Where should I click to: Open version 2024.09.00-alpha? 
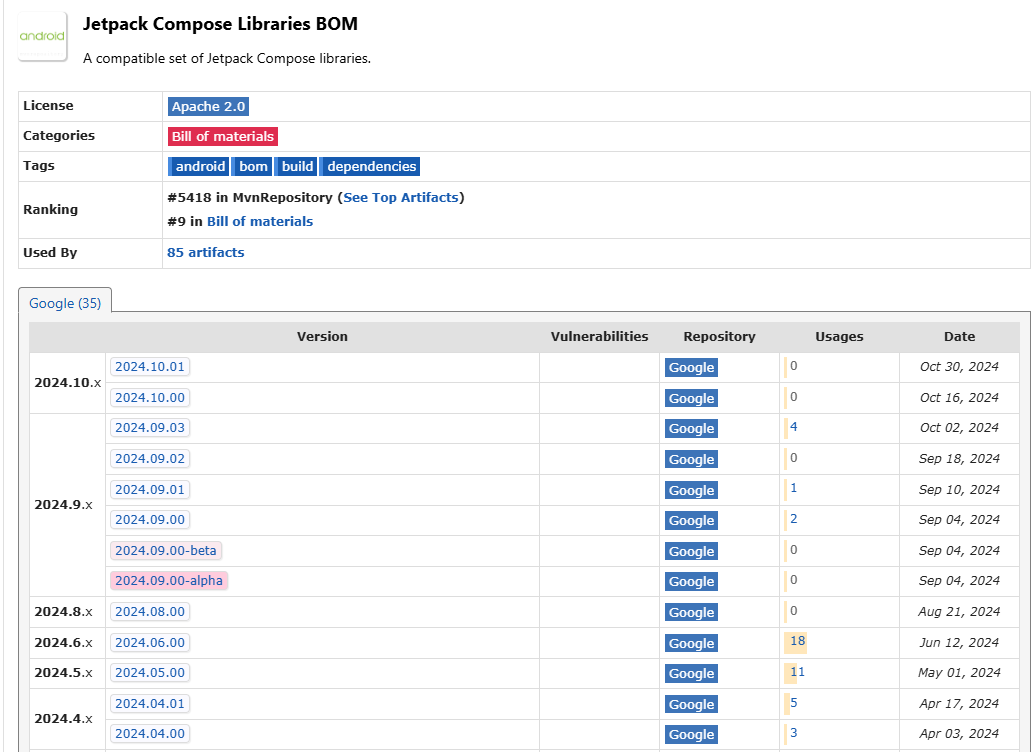pyautogui.click(x=169, y=580)
